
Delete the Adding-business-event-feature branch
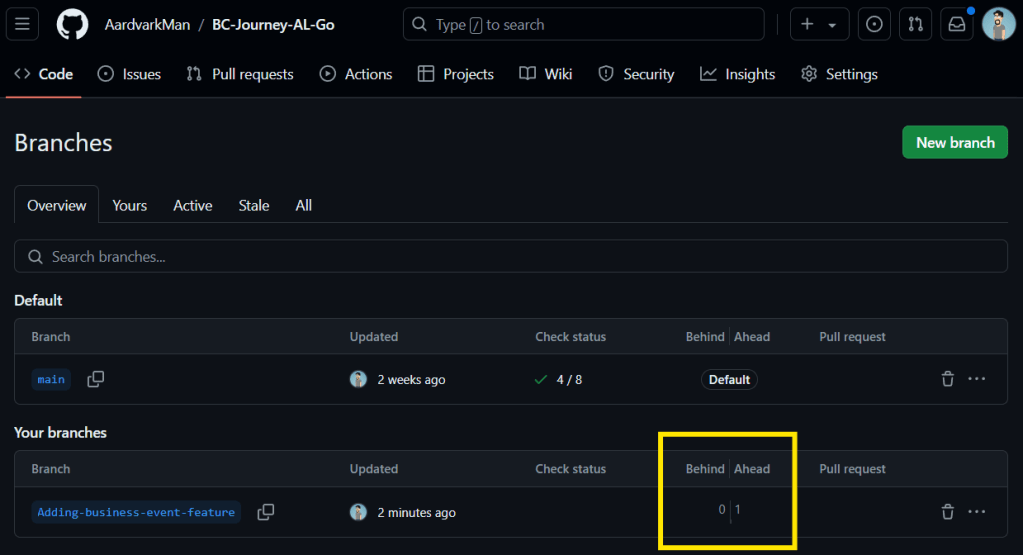(x=947, y=512)
